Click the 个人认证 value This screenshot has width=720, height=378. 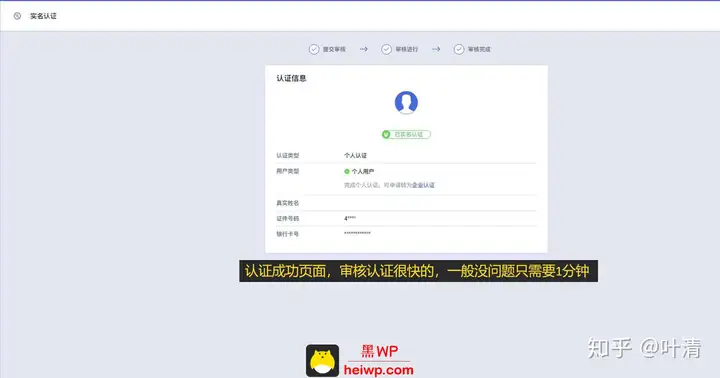355,156
